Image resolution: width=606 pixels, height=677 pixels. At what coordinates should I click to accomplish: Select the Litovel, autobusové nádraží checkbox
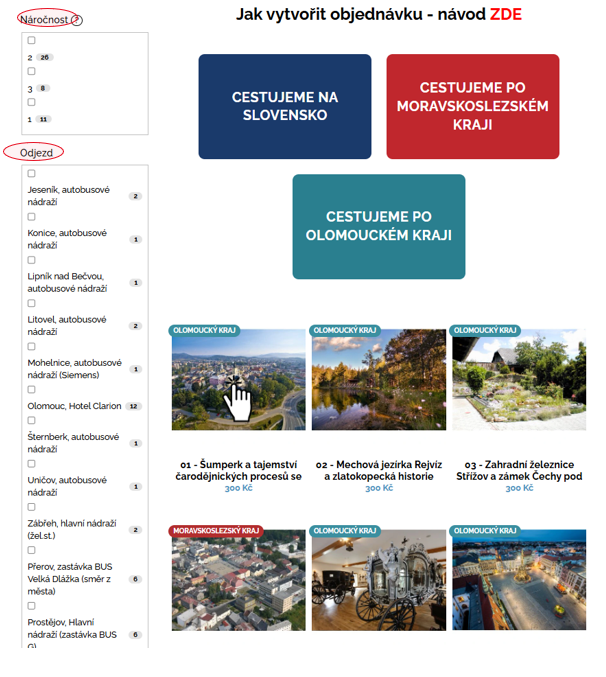[x=32, y=303]
